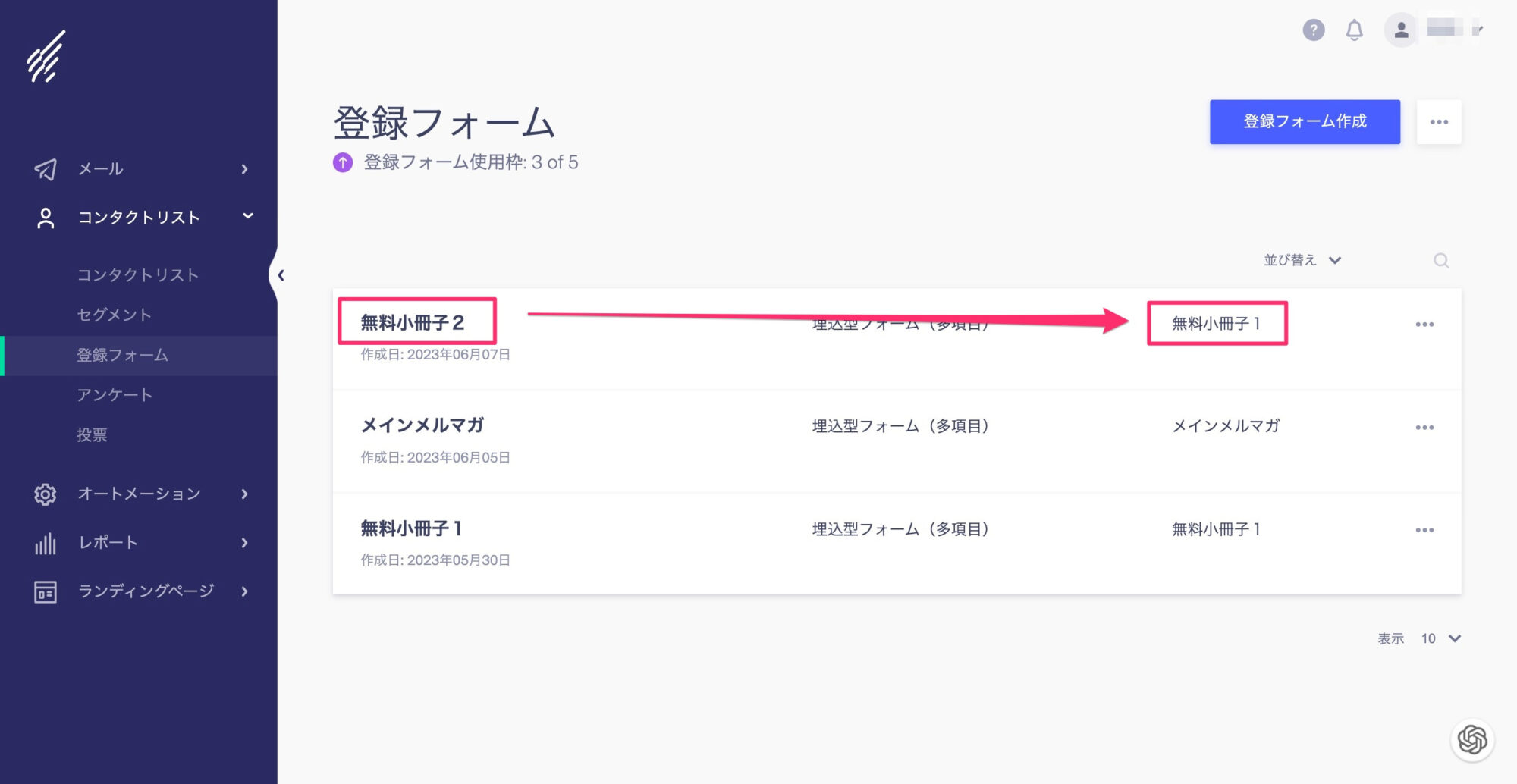This screenshot has width=1517, height=784.
Task: Open the account name dropdown arrow
Action: [x=1478, y=30]
